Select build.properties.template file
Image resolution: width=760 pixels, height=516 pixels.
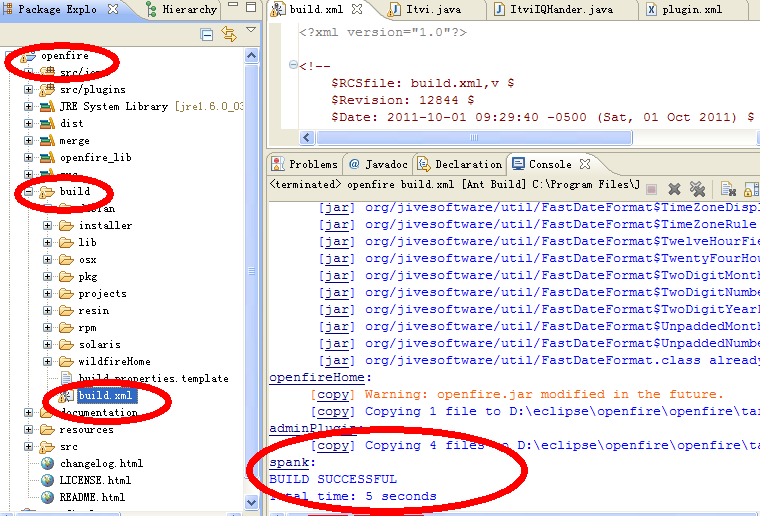click(153, 378)
